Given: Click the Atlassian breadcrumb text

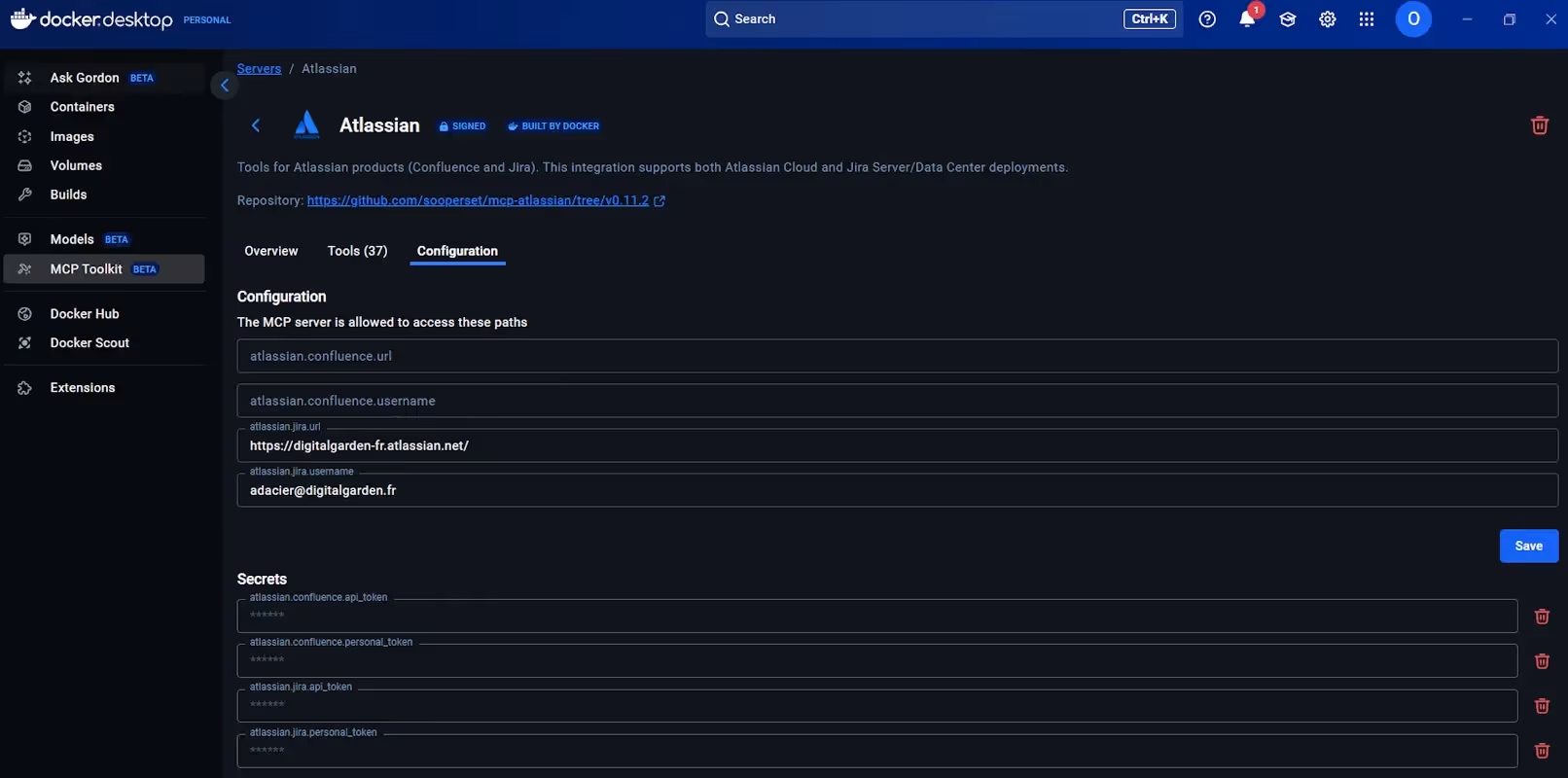Looking at the screenshot, I should (329, 69).
